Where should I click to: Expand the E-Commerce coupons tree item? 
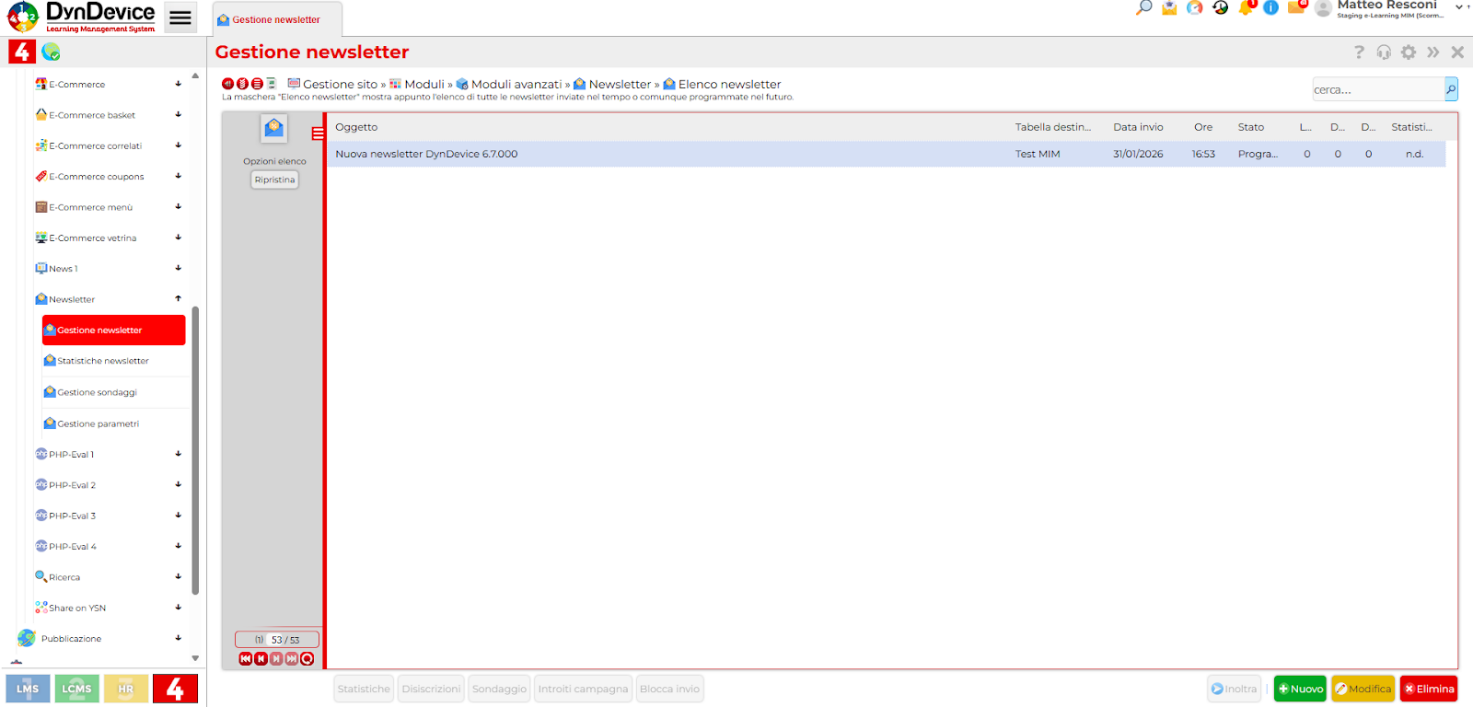pyautogui.click(x=178, y=176)
